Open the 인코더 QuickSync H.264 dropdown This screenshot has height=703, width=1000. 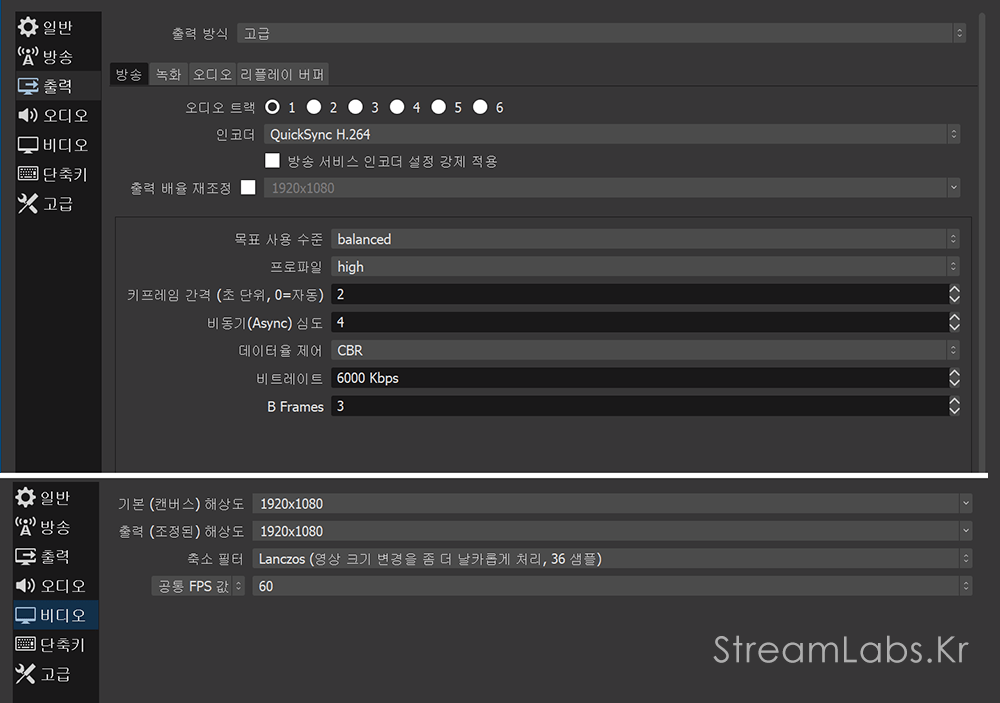point(612,134)
